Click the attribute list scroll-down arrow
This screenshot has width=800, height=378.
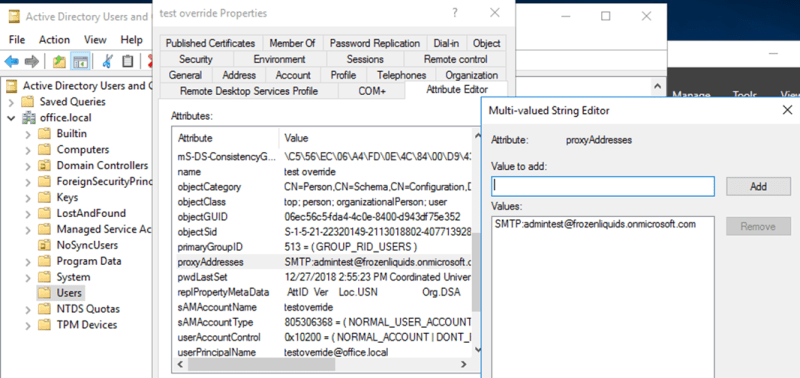pos(478,349)
